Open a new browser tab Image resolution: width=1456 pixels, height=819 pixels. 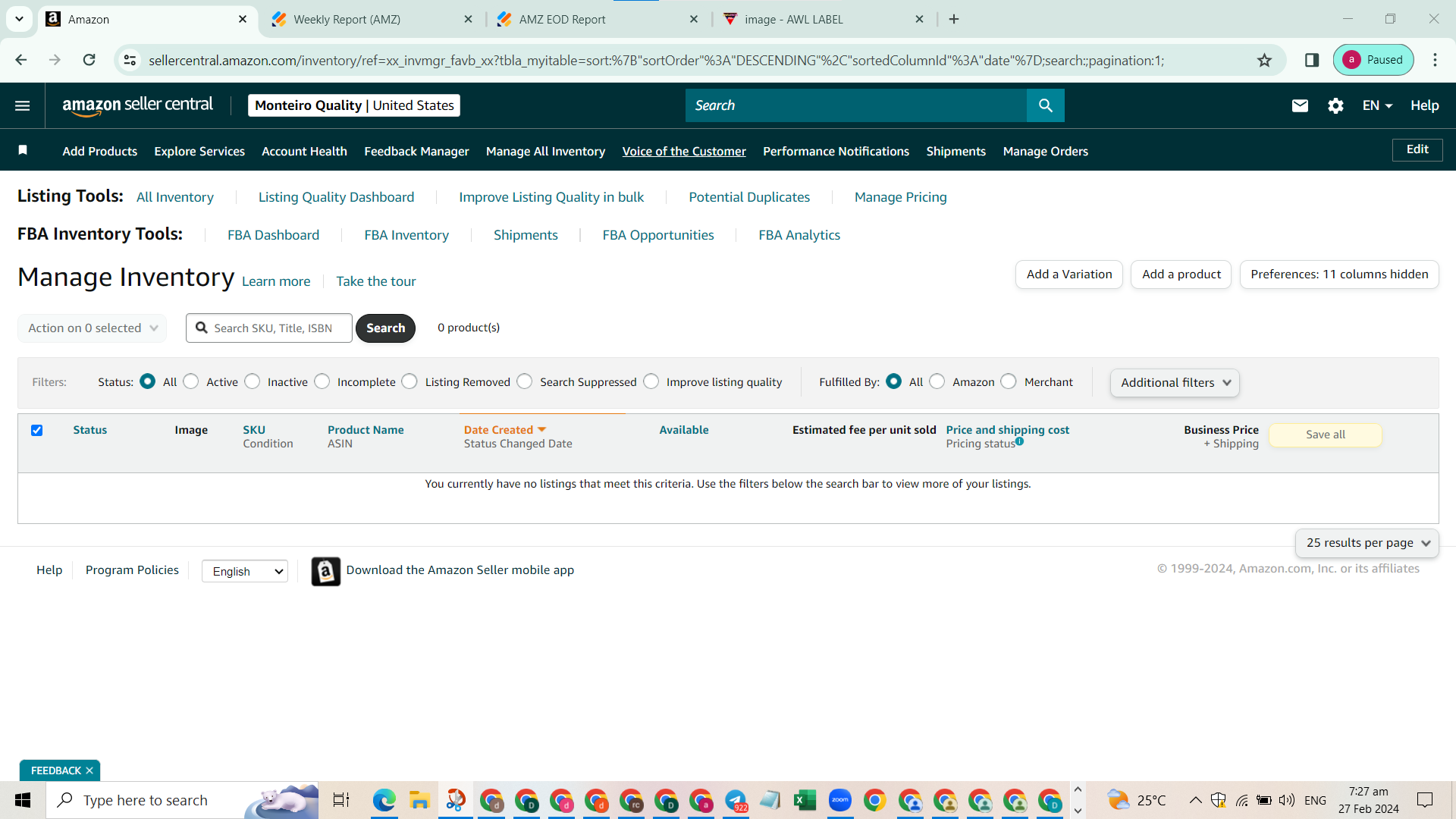[954, 19]
